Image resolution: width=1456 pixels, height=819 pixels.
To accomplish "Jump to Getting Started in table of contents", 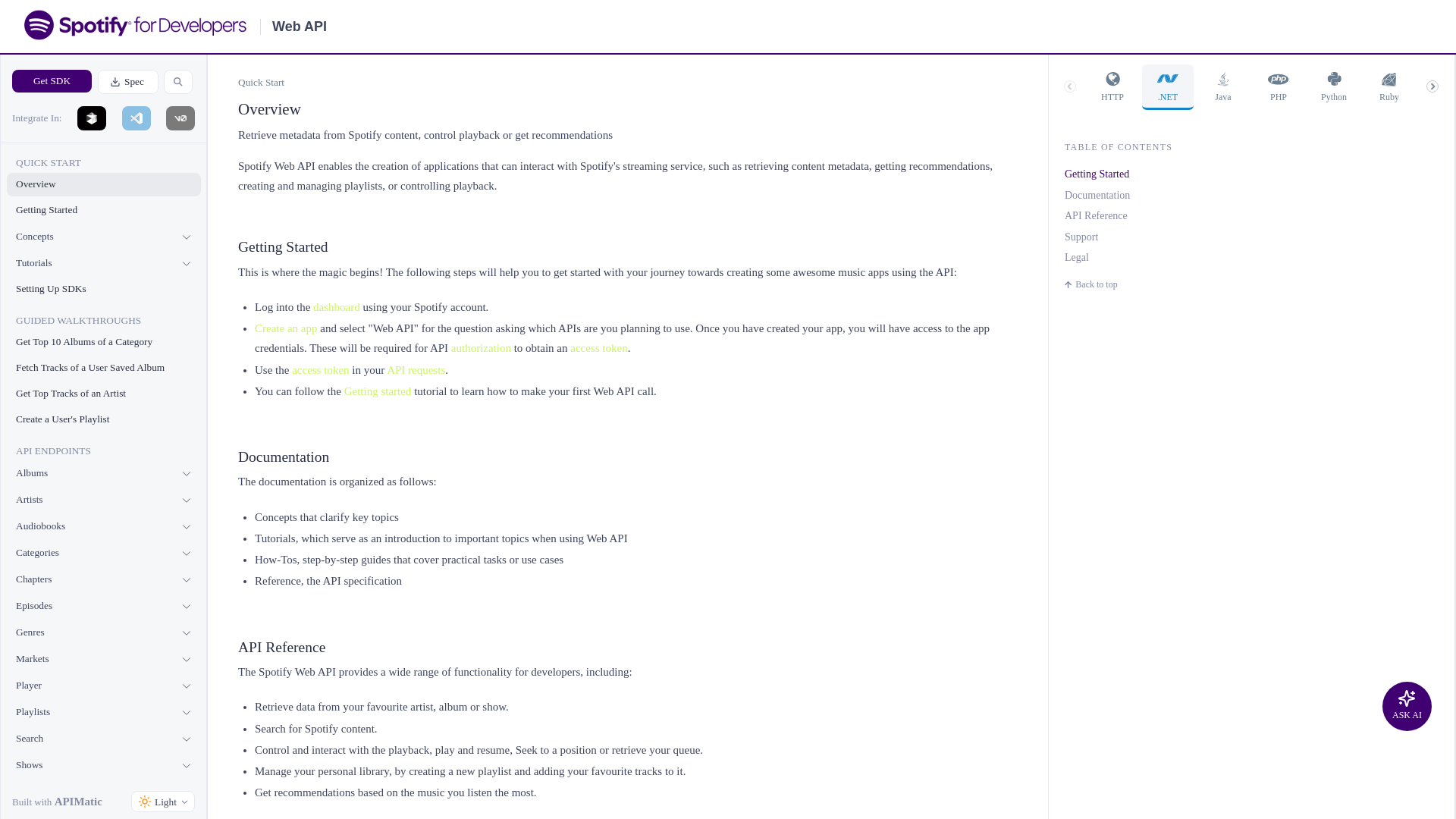I will click(x=1097, y=174).
